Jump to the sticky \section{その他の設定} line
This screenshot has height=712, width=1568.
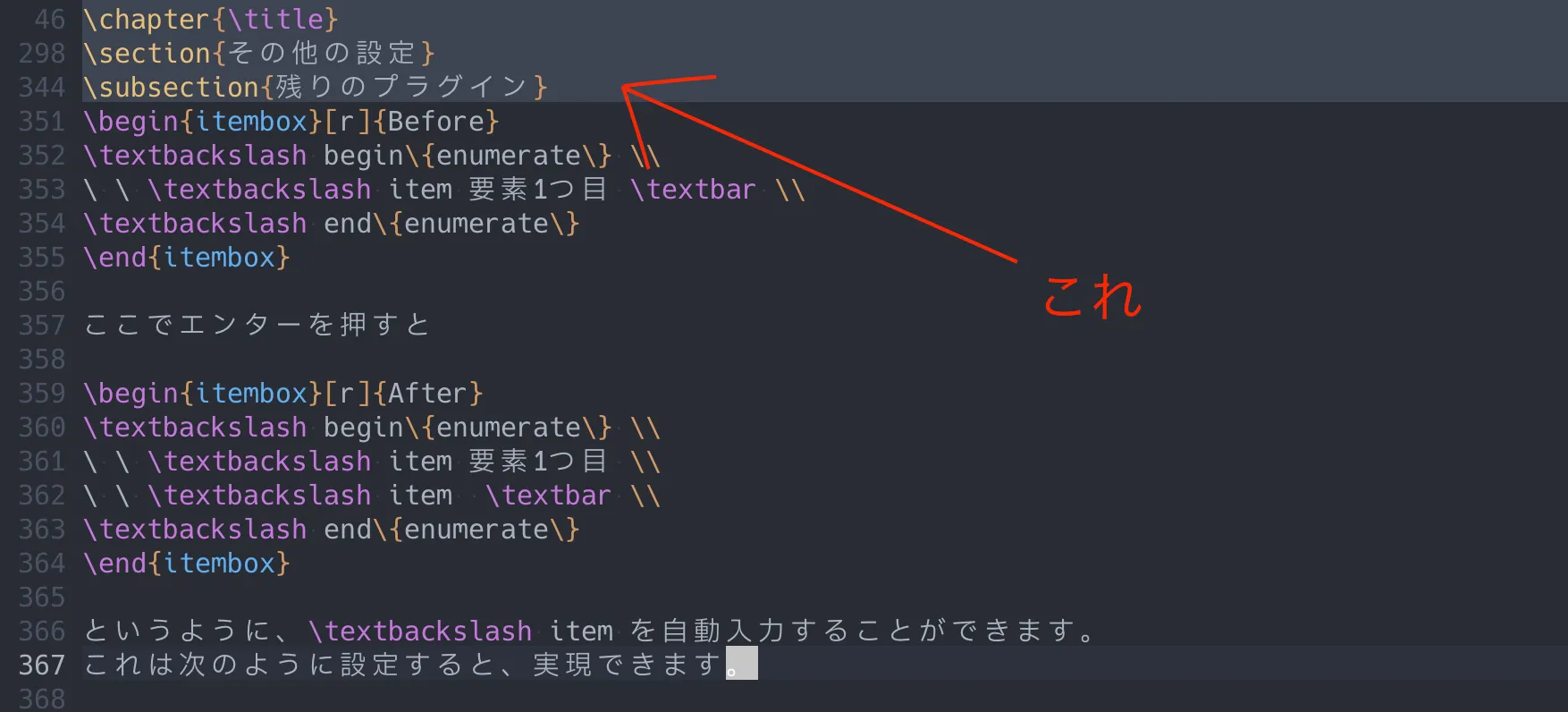tap(258, 53)
